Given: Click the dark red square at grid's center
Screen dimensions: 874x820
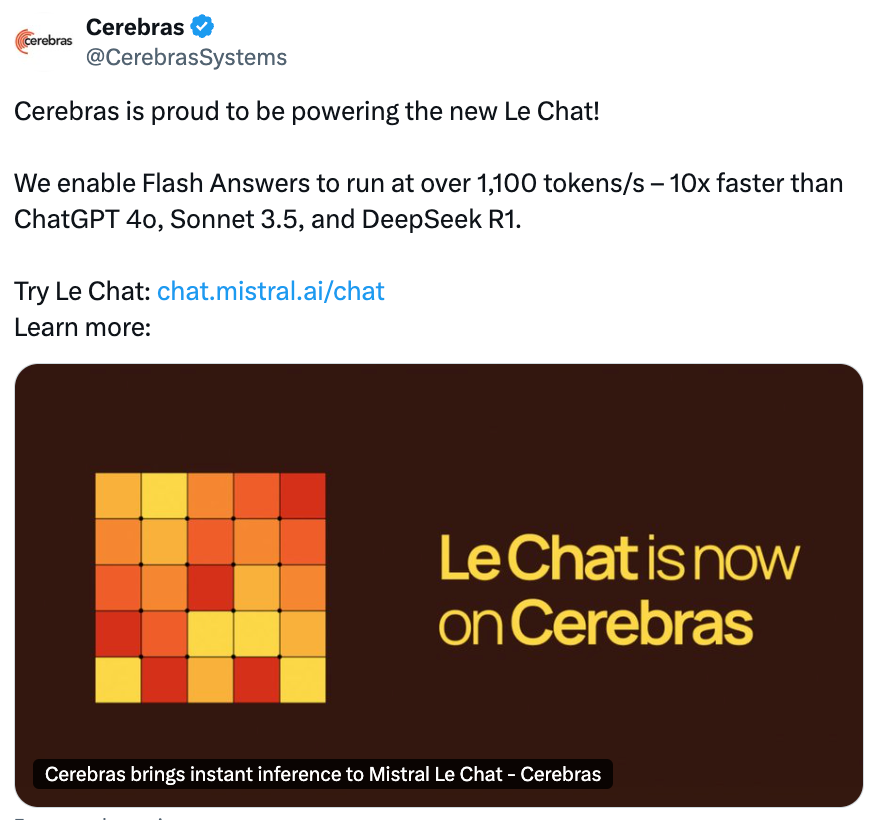Looking at the screenshot, I should point(210,588).
